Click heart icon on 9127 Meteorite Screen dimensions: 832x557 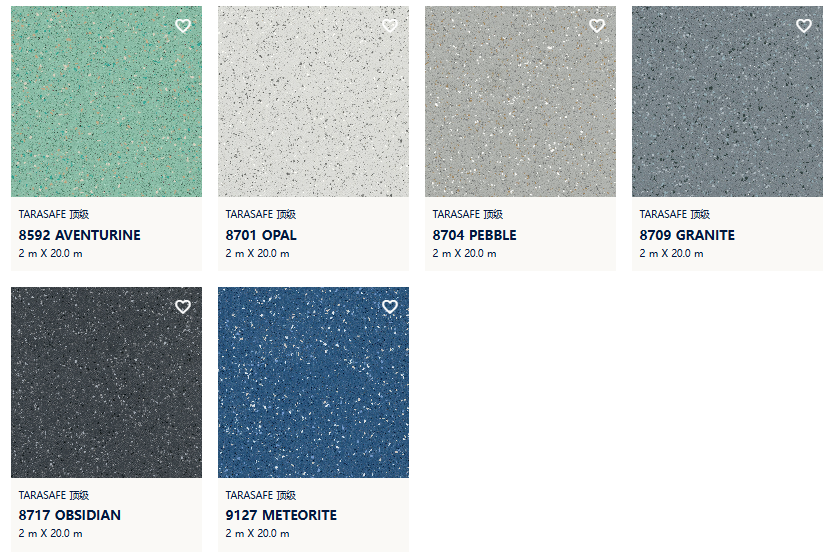coord(390,307)
